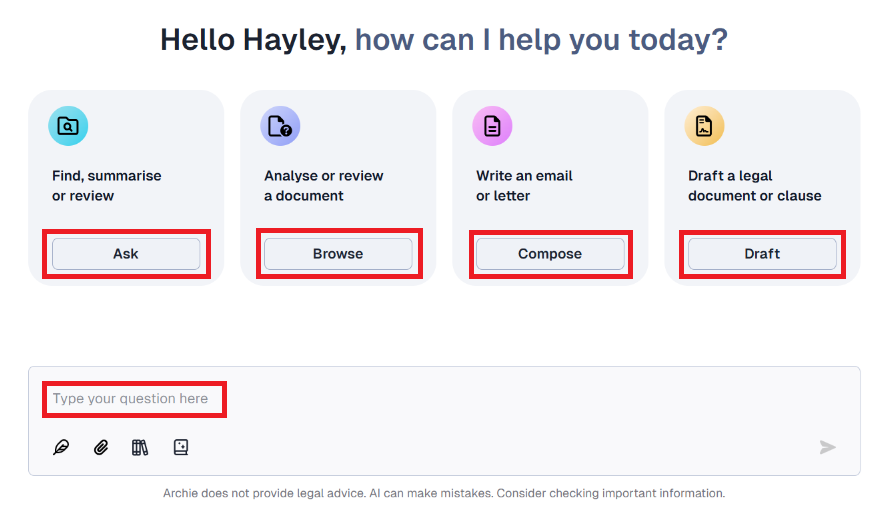The height and width of the screenshot is (518, 881).
Task: Click 'Draft a legal document or clause' text
Action: coord(754,186)
